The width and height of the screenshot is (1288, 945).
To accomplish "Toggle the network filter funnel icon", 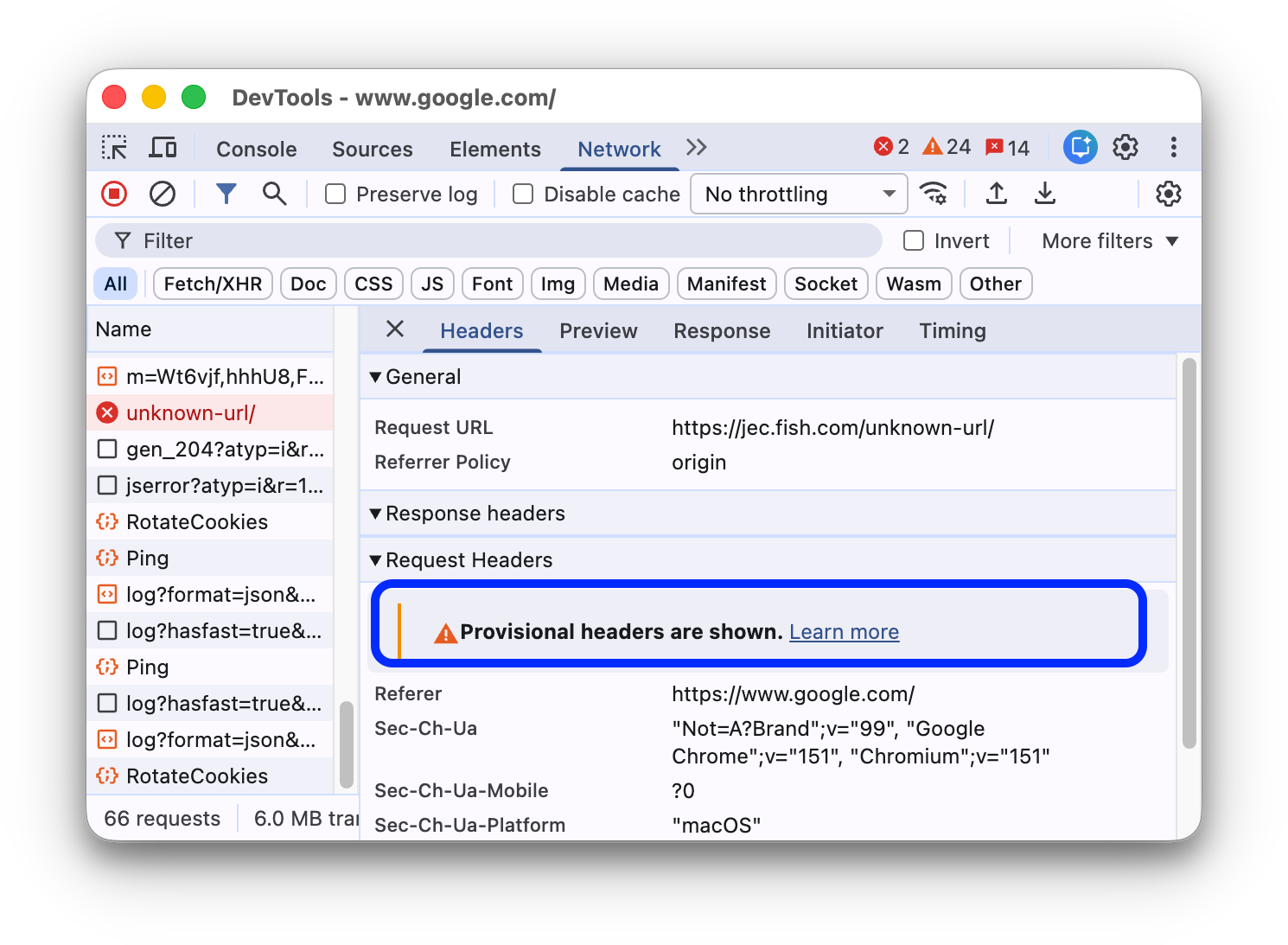I will (x=226, y=194).
